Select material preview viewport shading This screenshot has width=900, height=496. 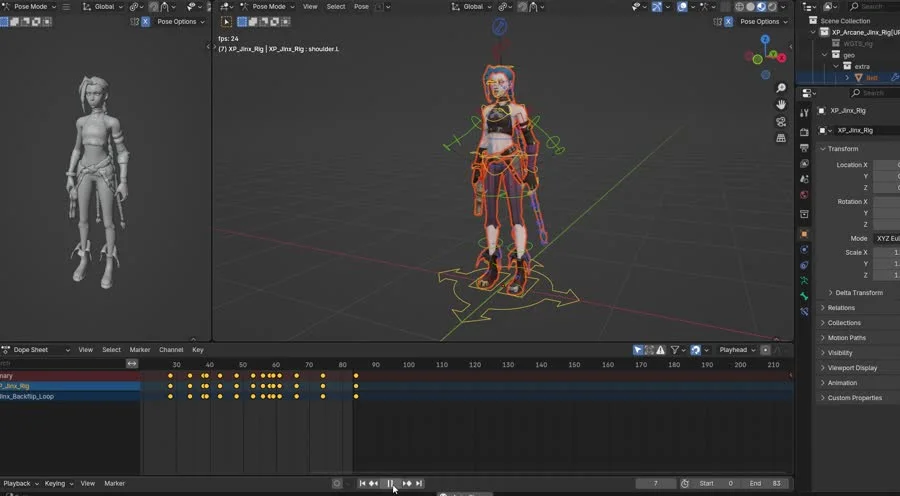(761, 7)
